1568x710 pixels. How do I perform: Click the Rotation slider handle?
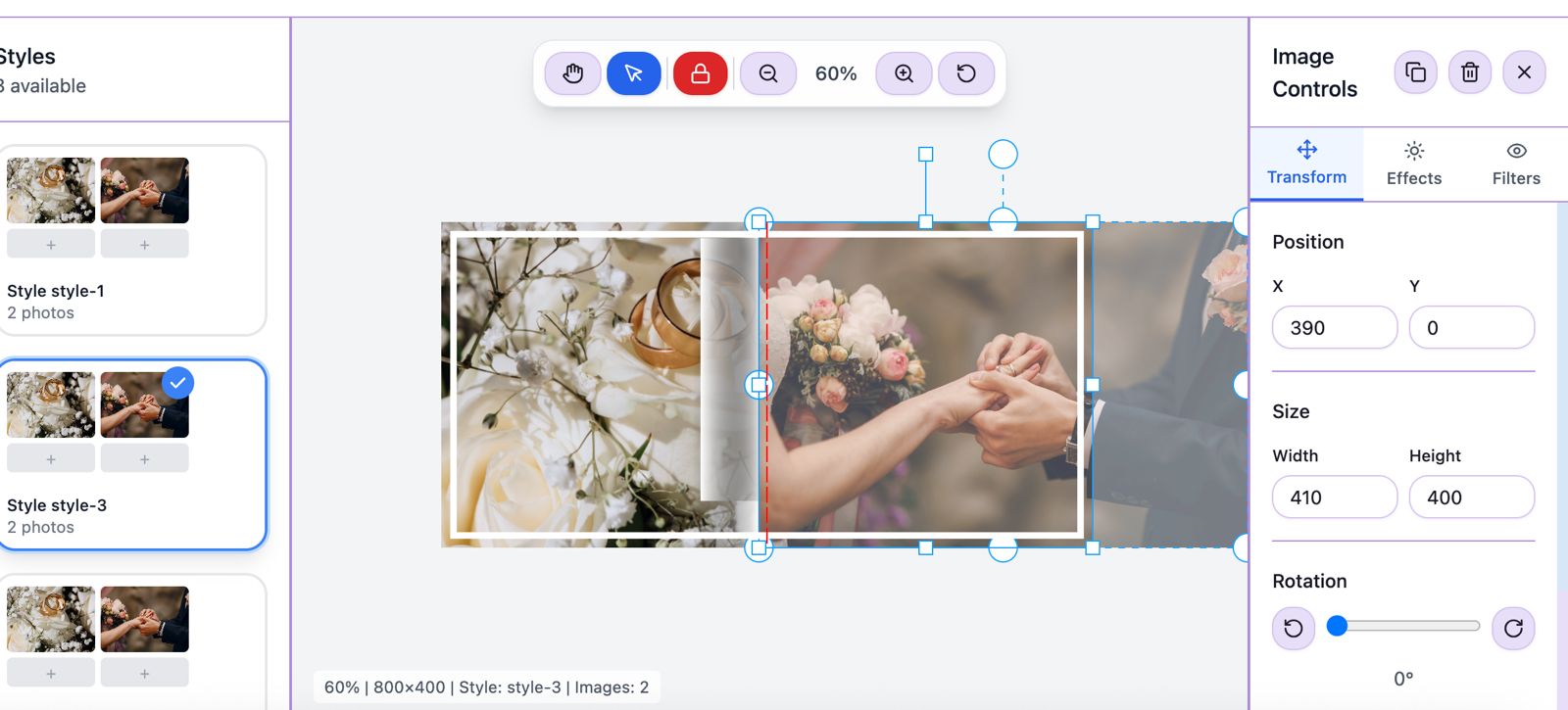click(1337, 626)
